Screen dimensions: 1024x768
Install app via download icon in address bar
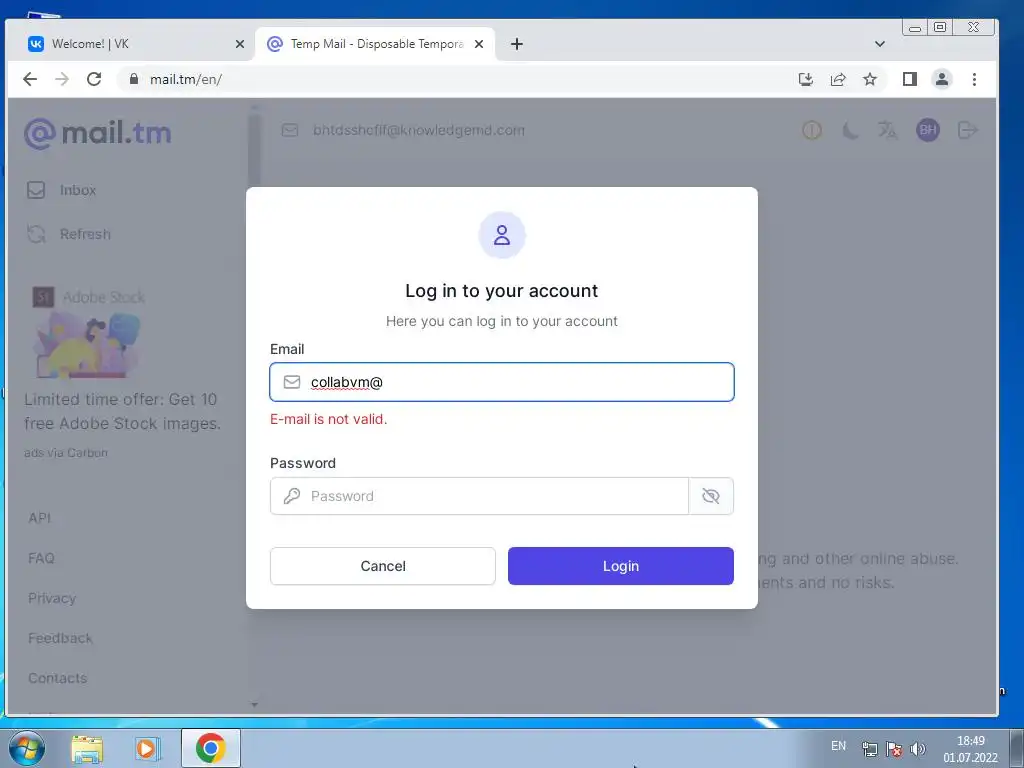click(806, 79)
